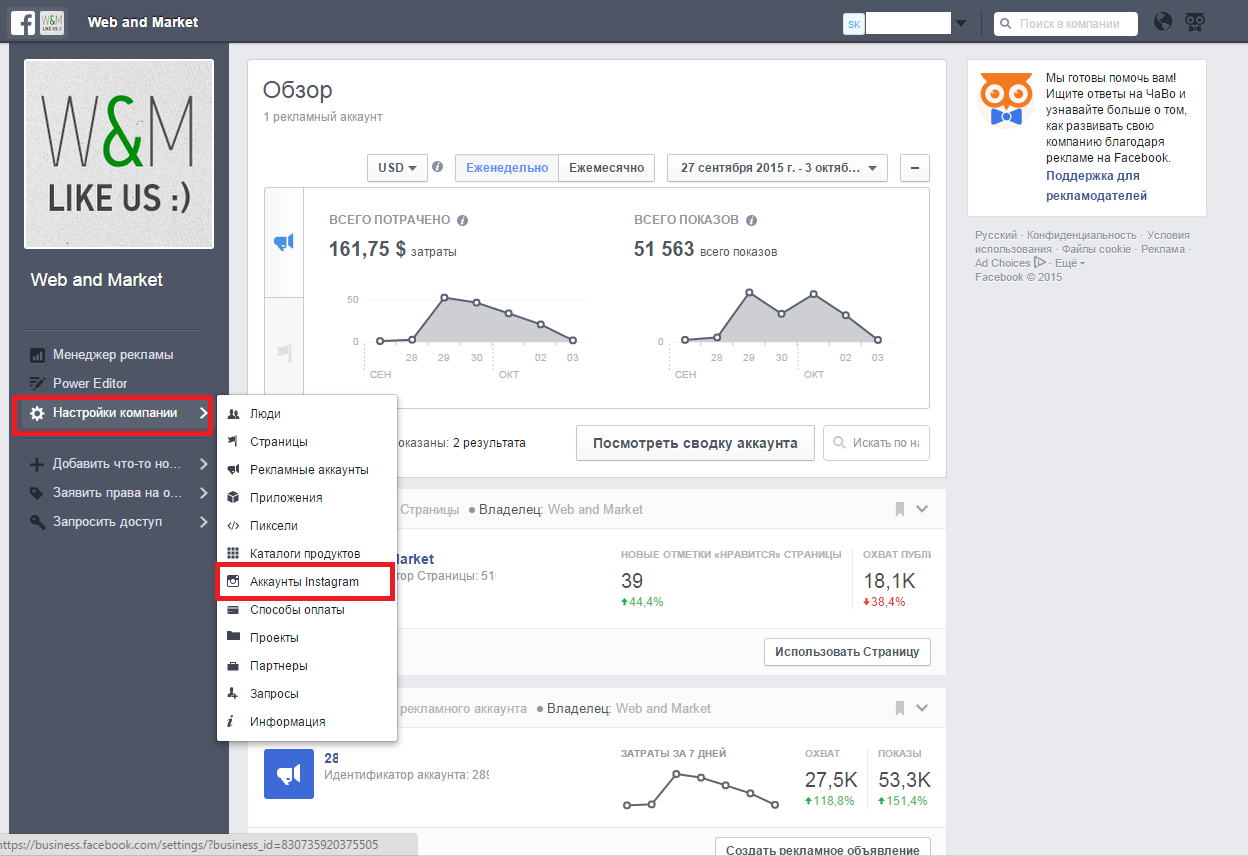
Task: Open the Ещё footer dropdown
Action: pos(1069,263)
